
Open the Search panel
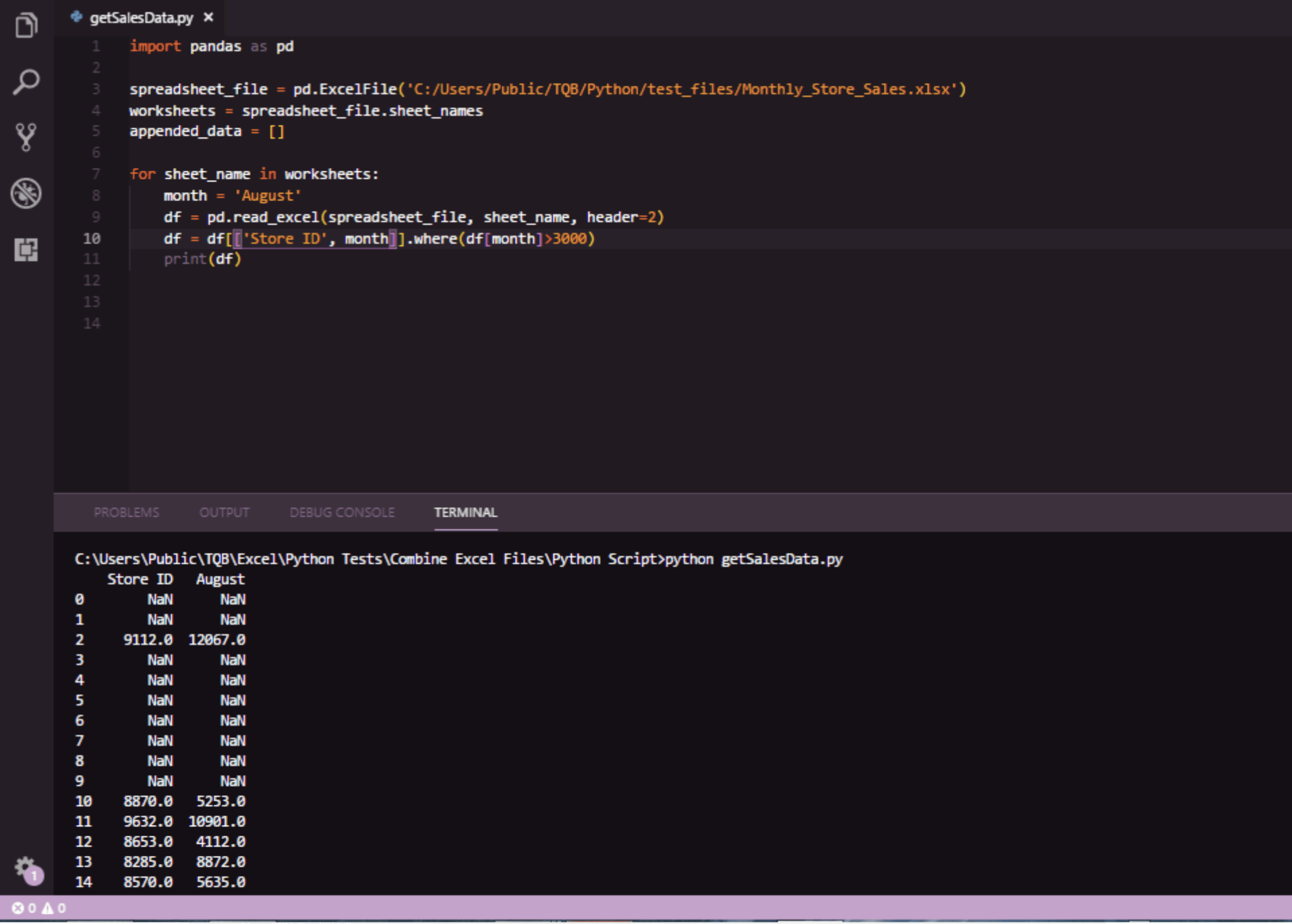pos(26,82)
